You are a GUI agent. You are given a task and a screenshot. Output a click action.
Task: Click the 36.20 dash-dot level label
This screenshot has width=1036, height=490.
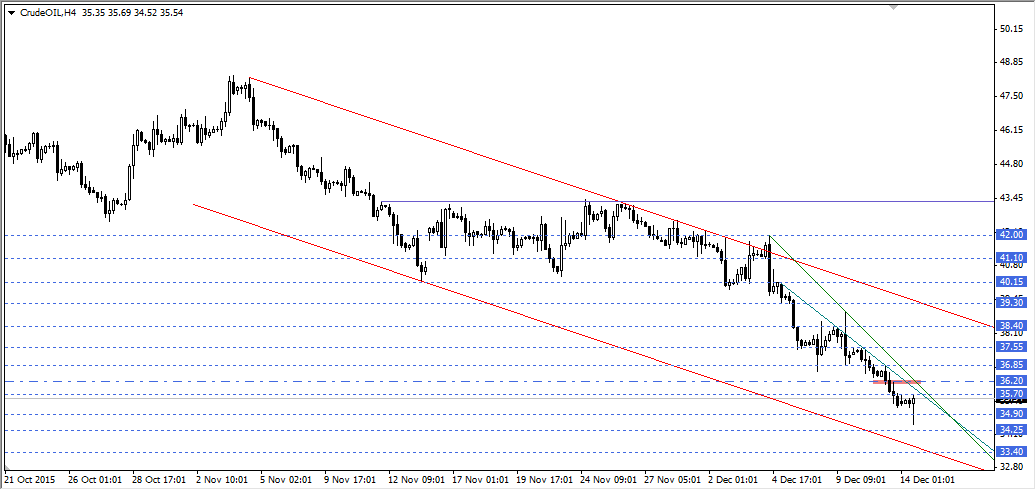coord(1011,381)
